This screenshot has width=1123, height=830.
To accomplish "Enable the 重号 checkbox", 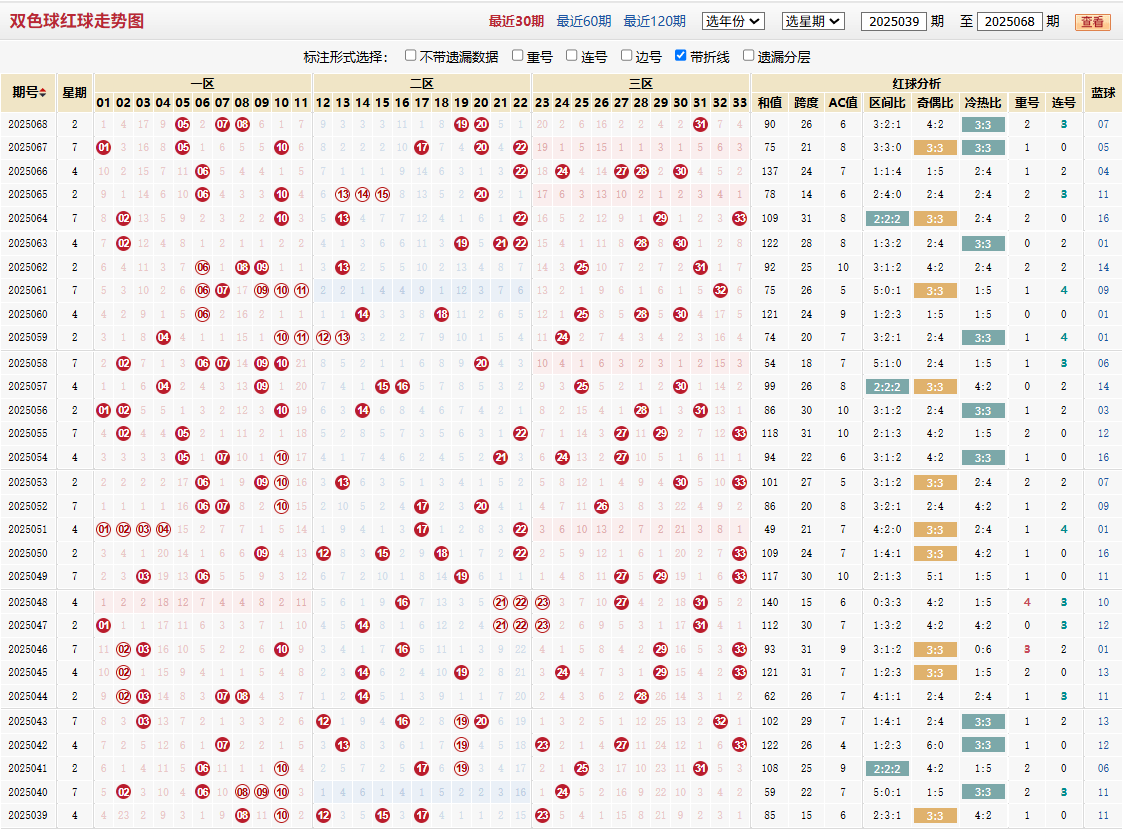I will [x=518, y=55].
